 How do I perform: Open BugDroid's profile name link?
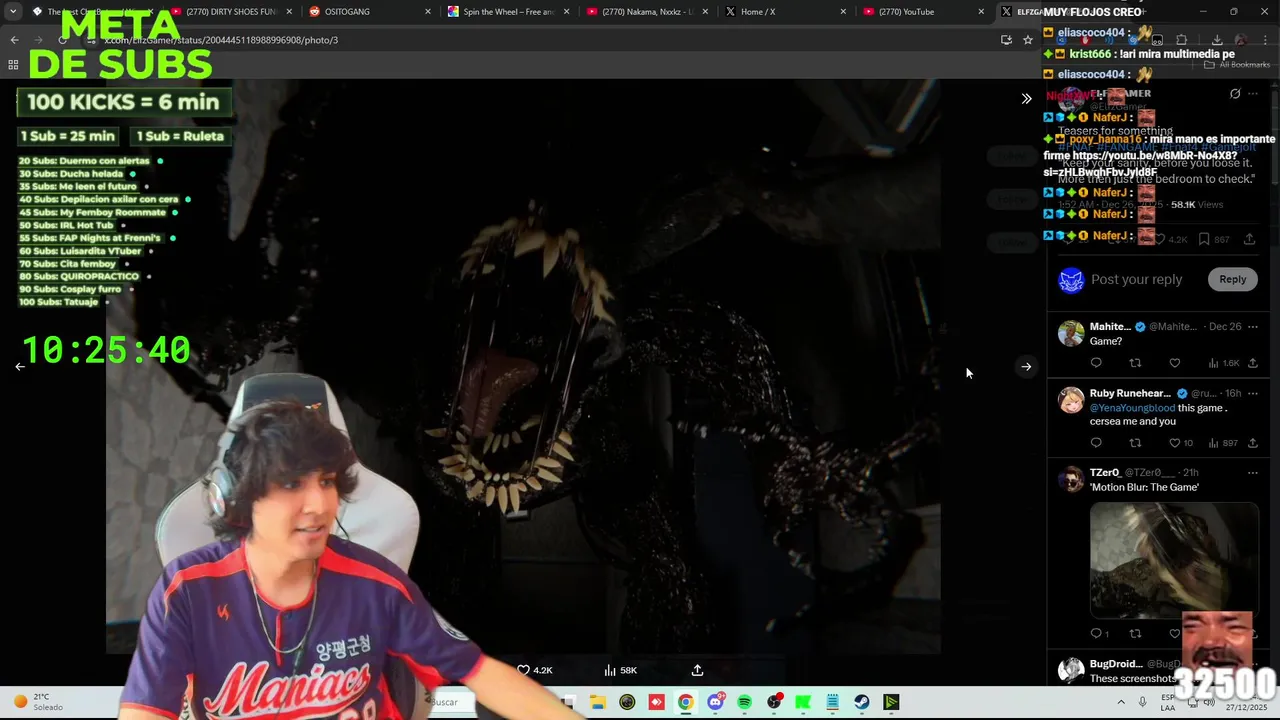pos(1115,664)
